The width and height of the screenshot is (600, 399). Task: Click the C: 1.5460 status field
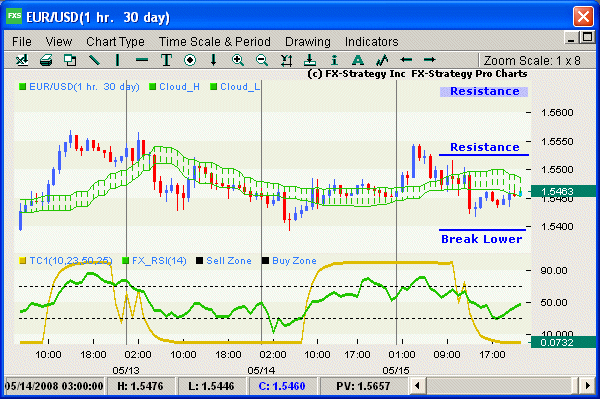[x=282, y=386]
